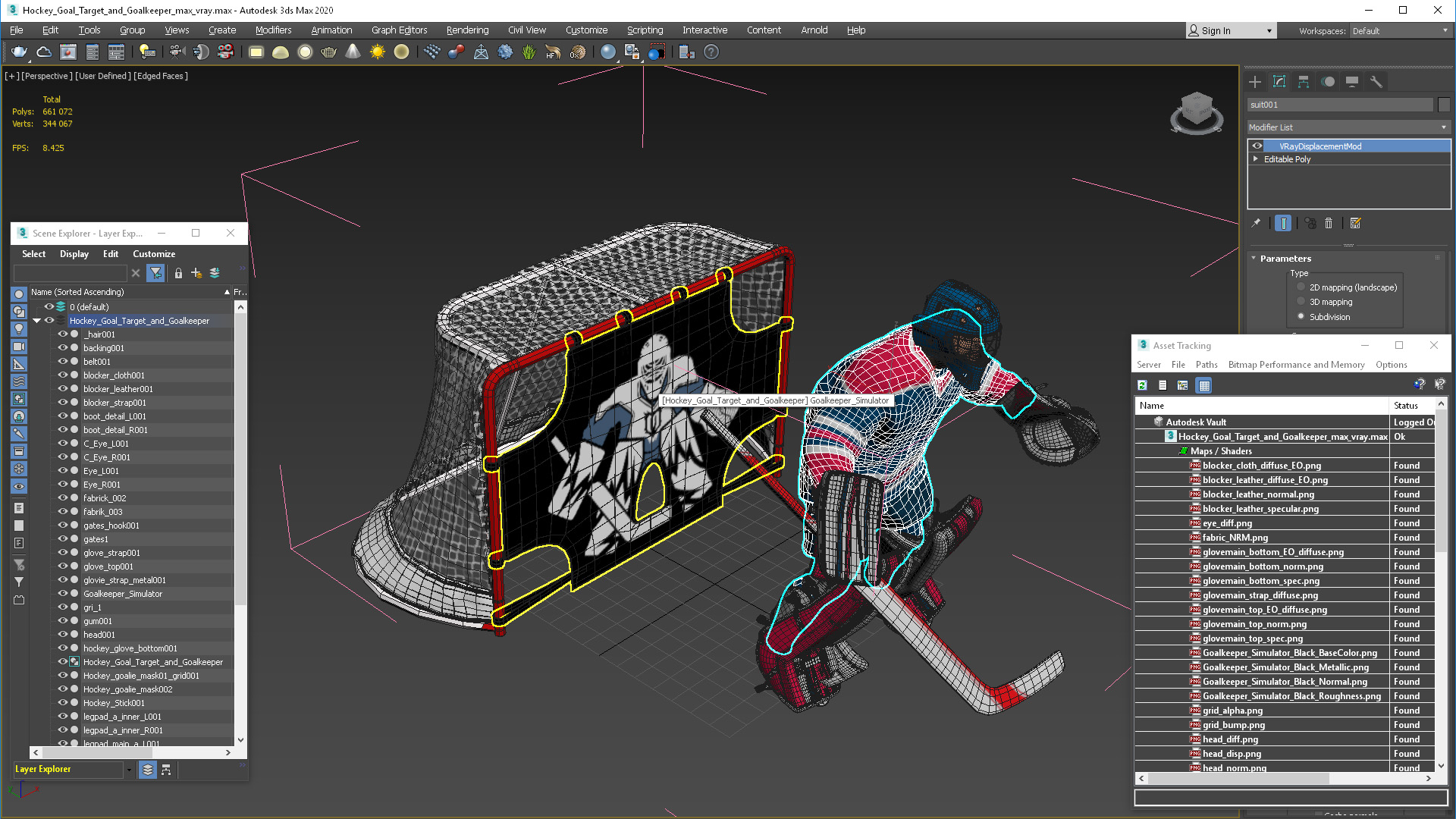Click the Pin Stack icon below modifier stack
The height and width of the screenshot is (819, 1456).
coord(1256,223)
